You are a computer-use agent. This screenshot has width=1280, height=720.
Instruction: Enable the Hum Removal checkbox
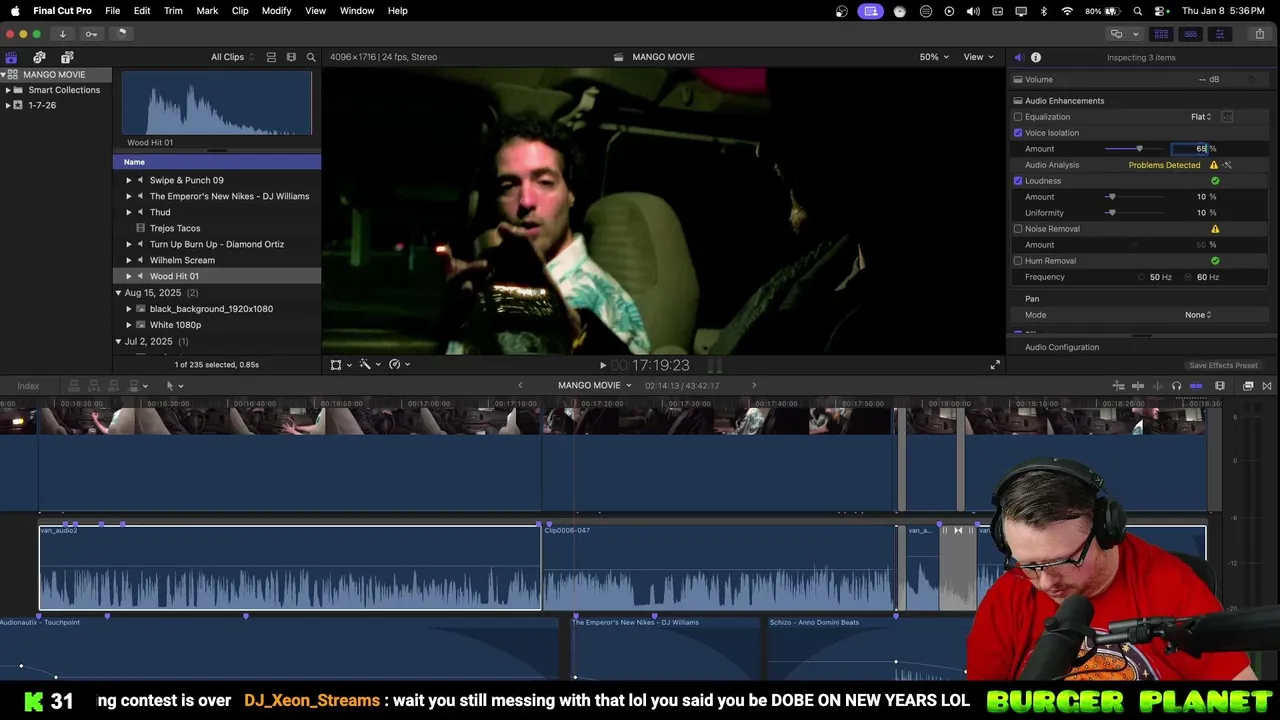point(1018,261)
